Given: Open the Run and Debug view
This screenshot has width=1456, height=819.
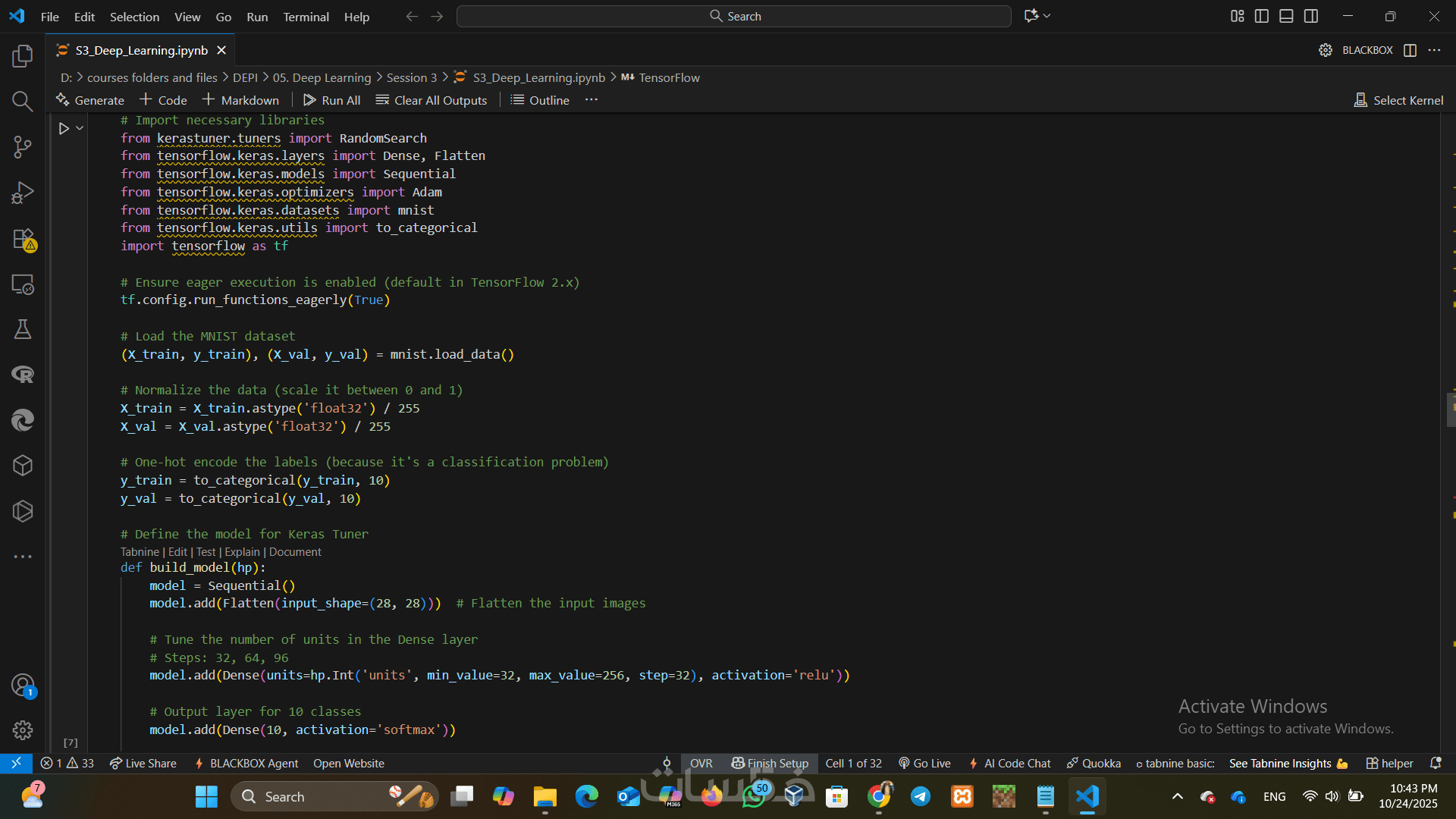Looking at the screenshot, I should 23,193.
